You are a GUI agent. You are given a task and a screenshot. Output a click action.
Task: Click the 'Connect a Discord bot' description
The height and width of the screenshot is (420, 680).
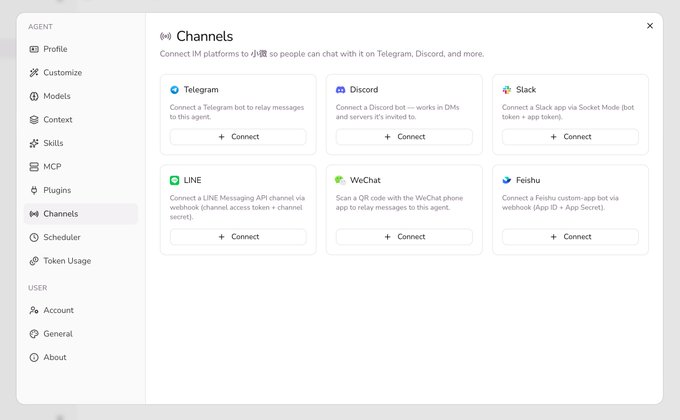point(397,112)
